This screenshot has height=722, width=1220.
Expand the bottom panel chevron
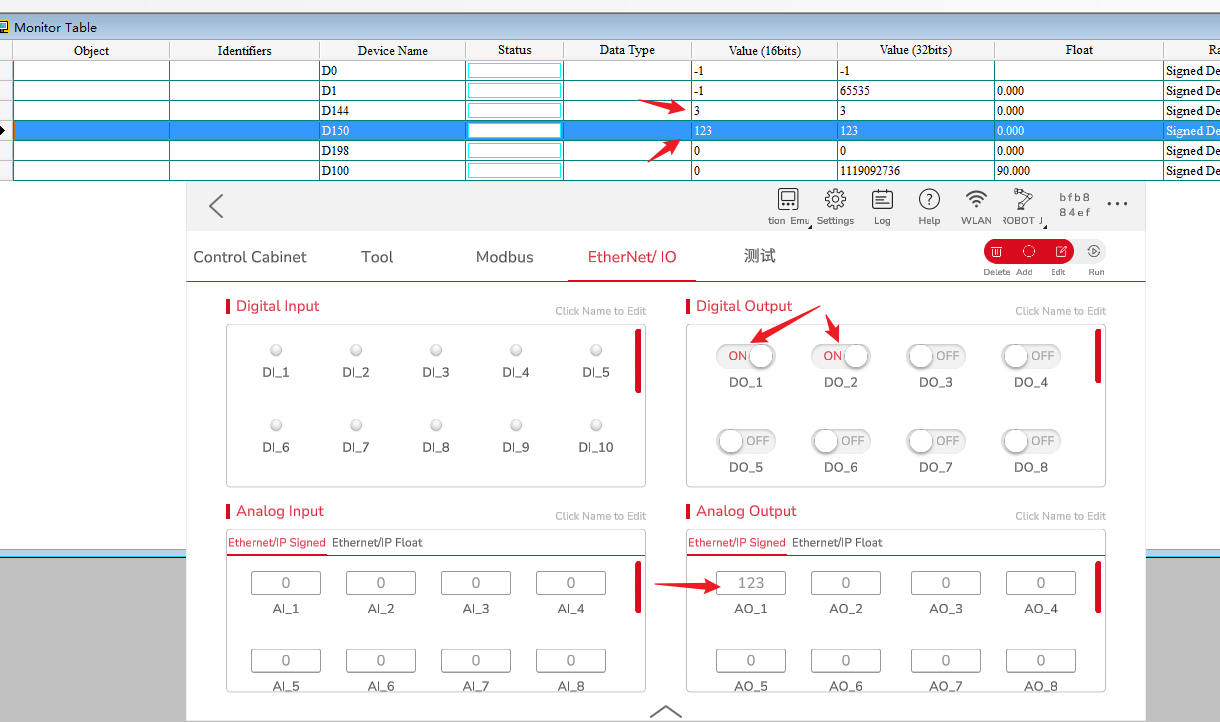coord(666,711)
